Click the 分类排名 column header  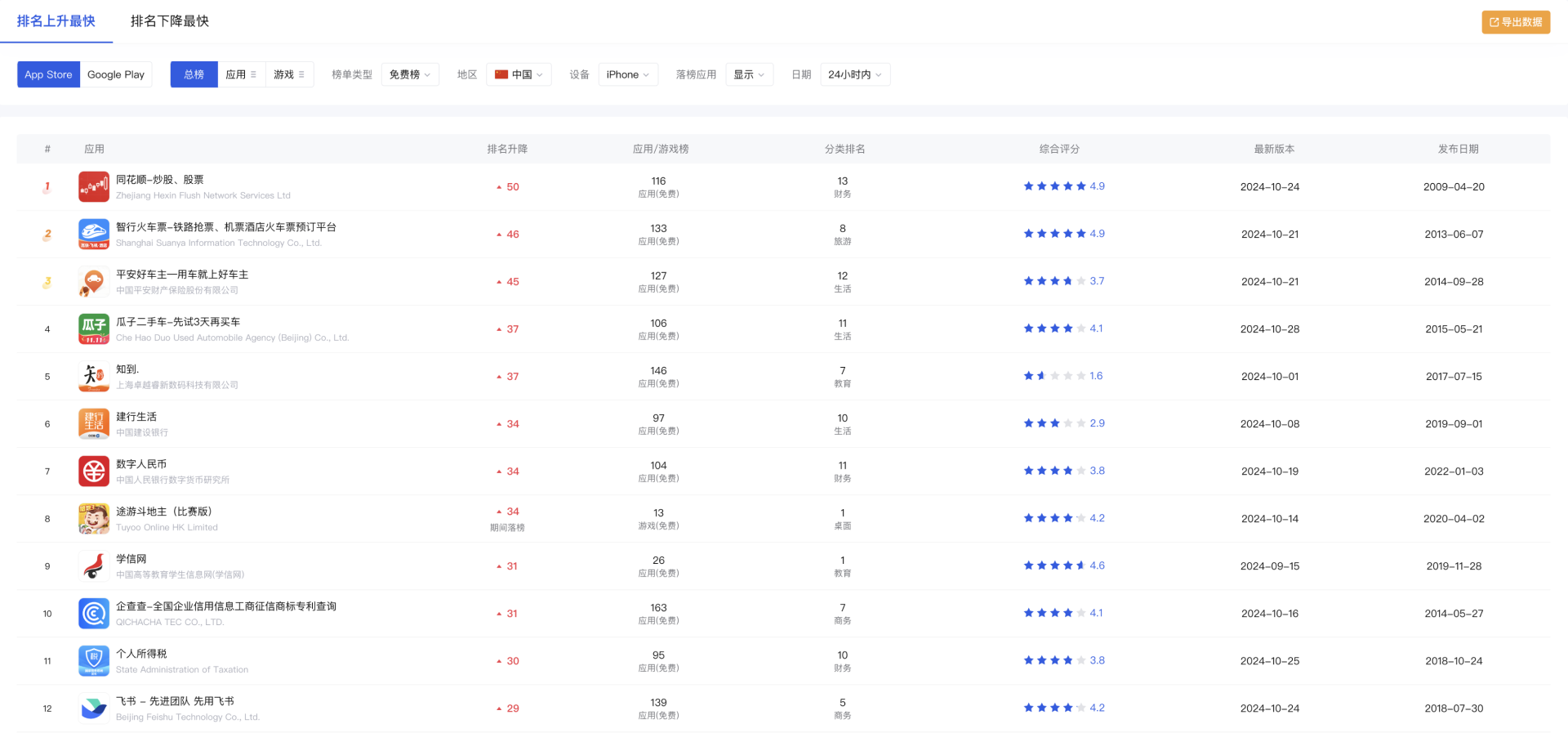pyautogui.click(x=845, y=149)
